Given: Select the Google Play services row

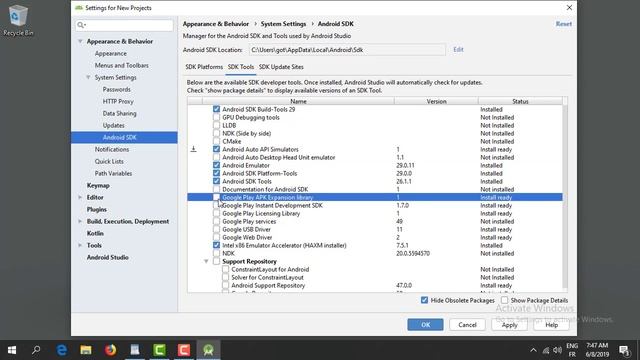Looking at the screenshot, I should point(375,221).
